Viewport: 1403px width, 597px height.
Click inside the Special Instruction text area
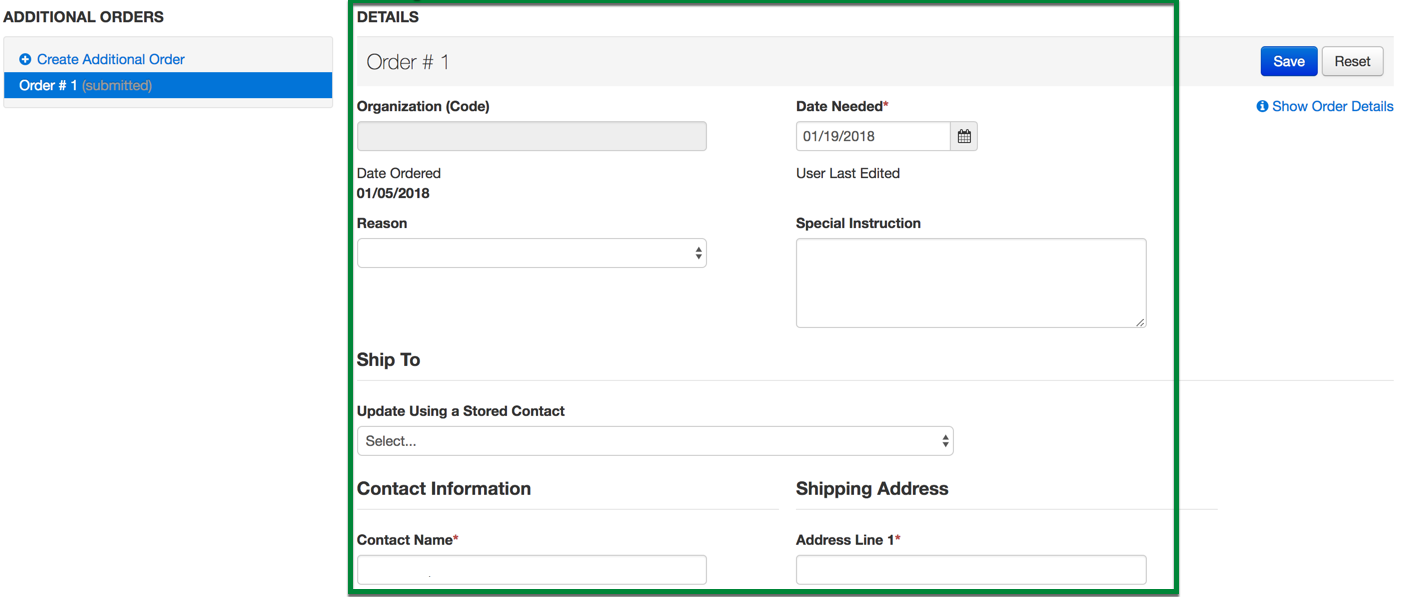(x=971, y=283)
